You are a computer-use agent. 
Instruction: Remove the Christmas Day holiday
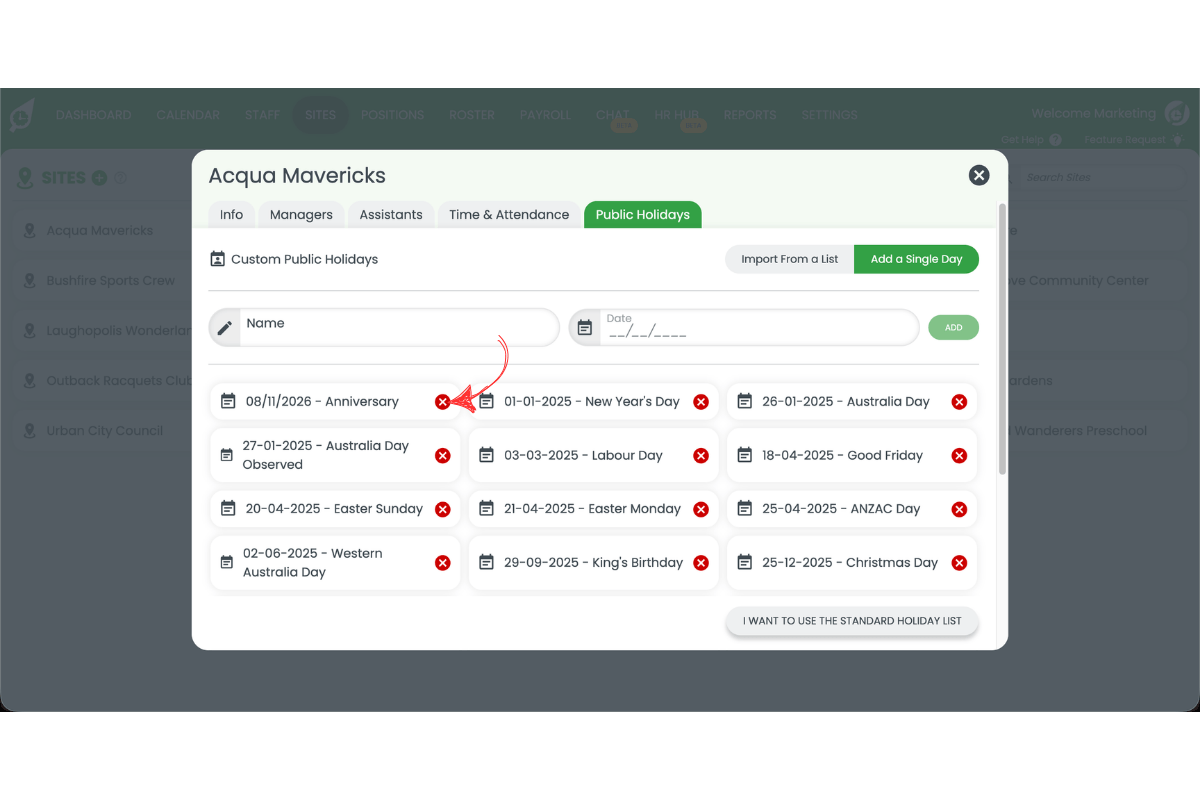959,563
